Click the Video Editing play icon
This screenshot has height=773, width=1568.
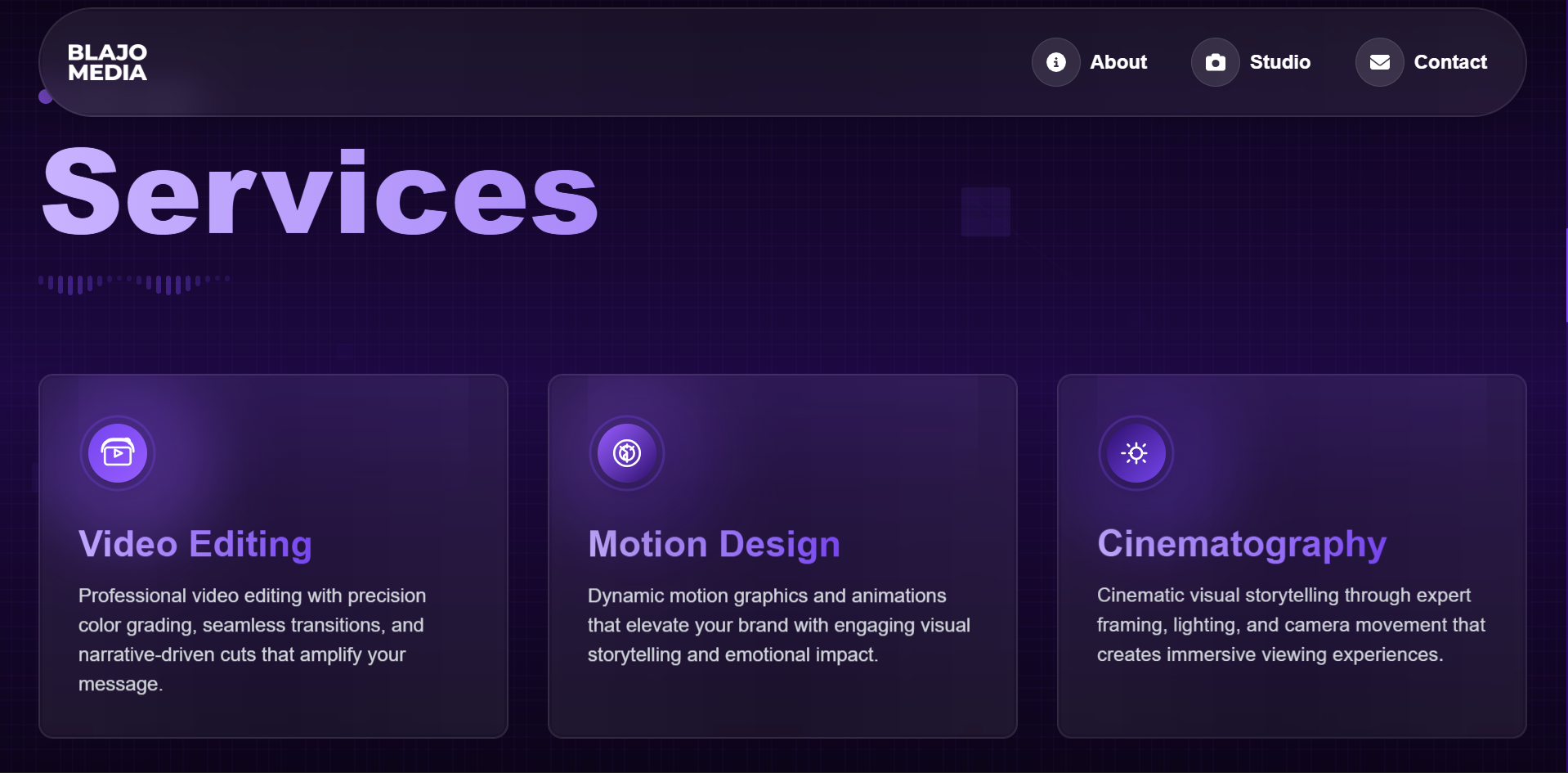tap(118, 453)
